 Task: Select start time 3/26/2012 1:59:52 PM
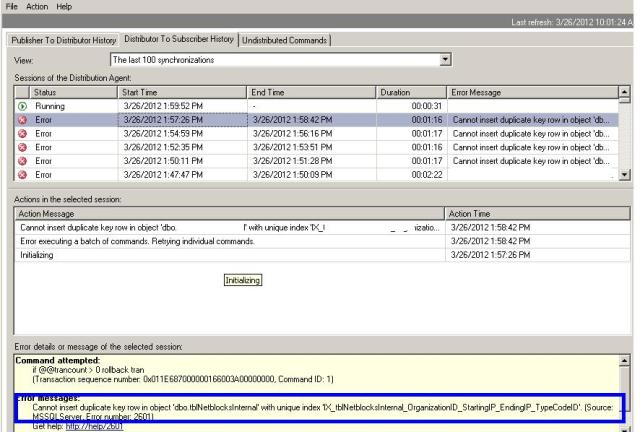coord(163,106)
